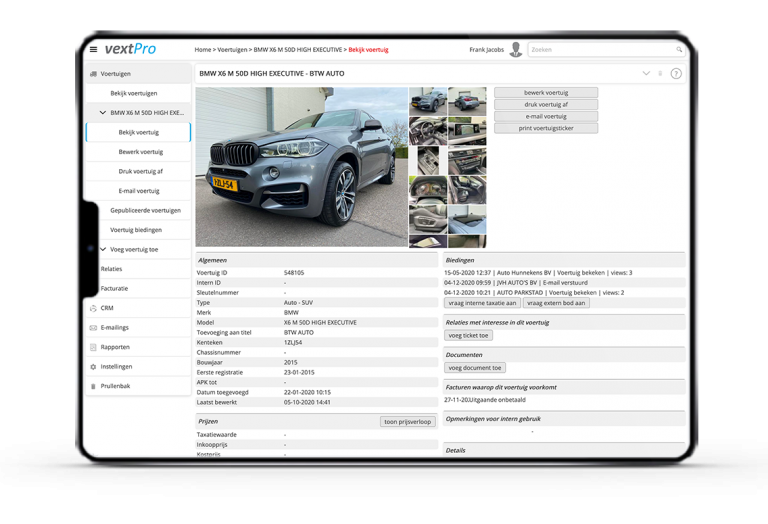Screen dimensions: 768x524
Task: Collapse the BMW X6 M 50D tree item
Action: [103, 113]
